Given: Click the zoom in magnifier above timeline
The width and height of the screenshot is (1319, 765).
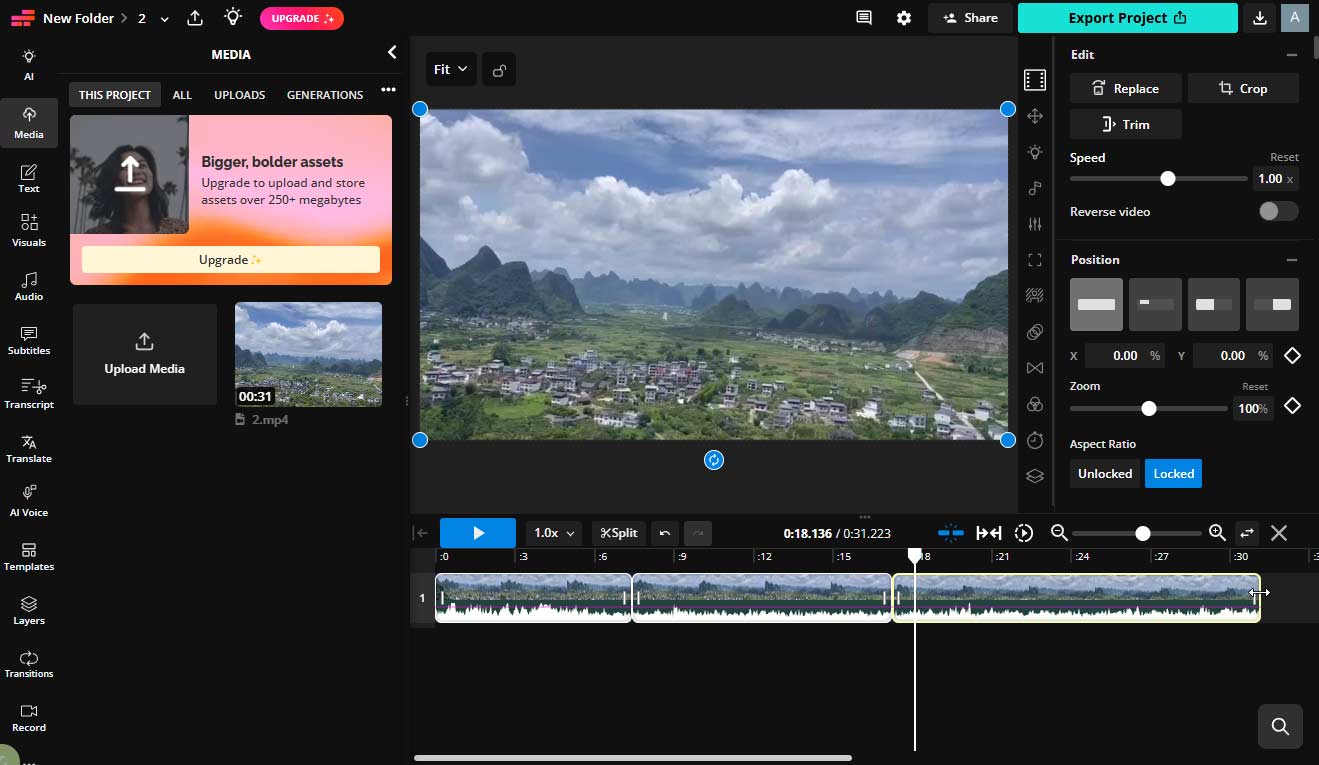Looking at the screenshot, I should [x=1217, y=533].
